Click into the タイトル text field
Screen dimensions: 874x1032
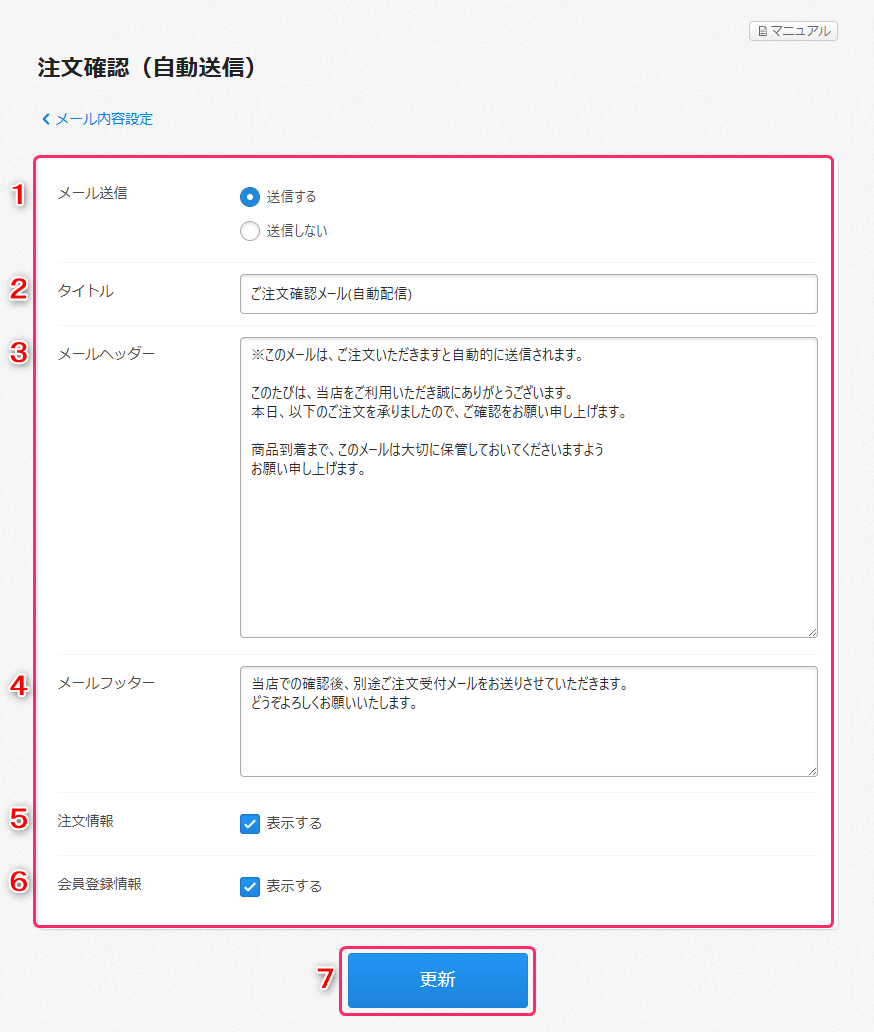point(528,294)
